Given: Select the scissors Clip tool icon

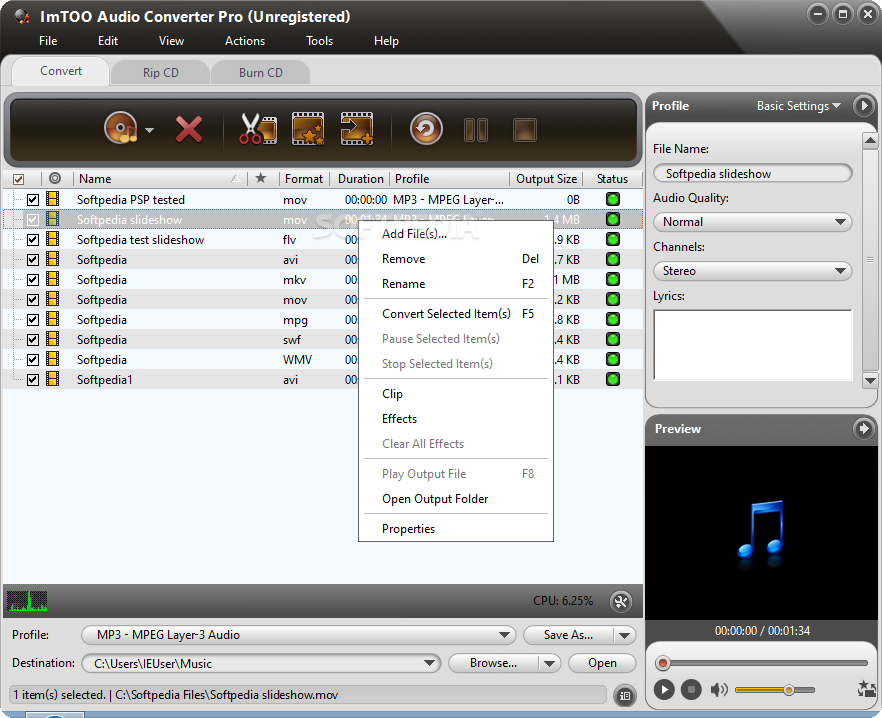Looking at the screenshot, I should 258,128.
